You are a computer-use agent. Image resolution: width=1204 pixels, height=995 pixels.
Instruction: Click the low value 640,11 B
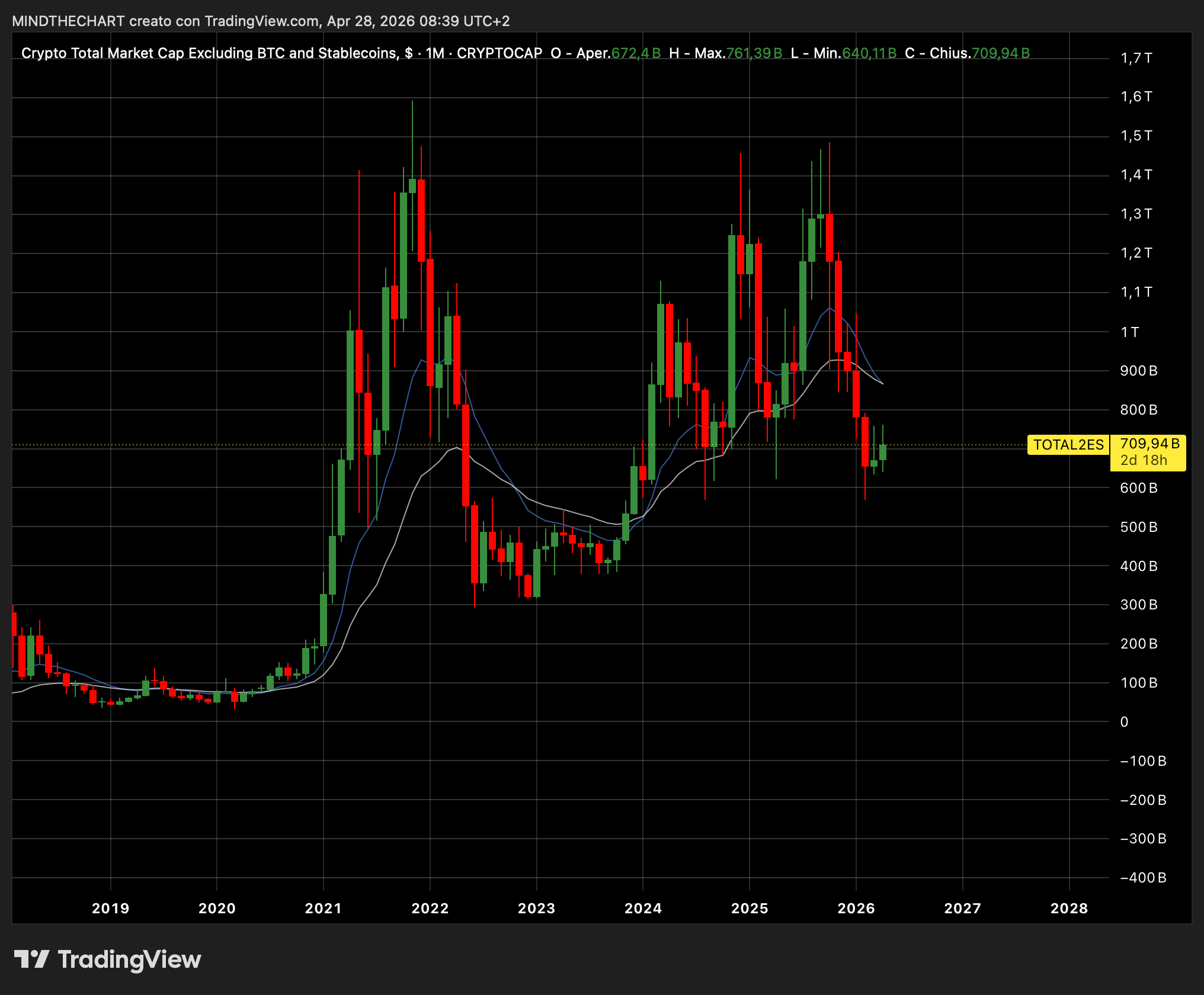point(869,53)
